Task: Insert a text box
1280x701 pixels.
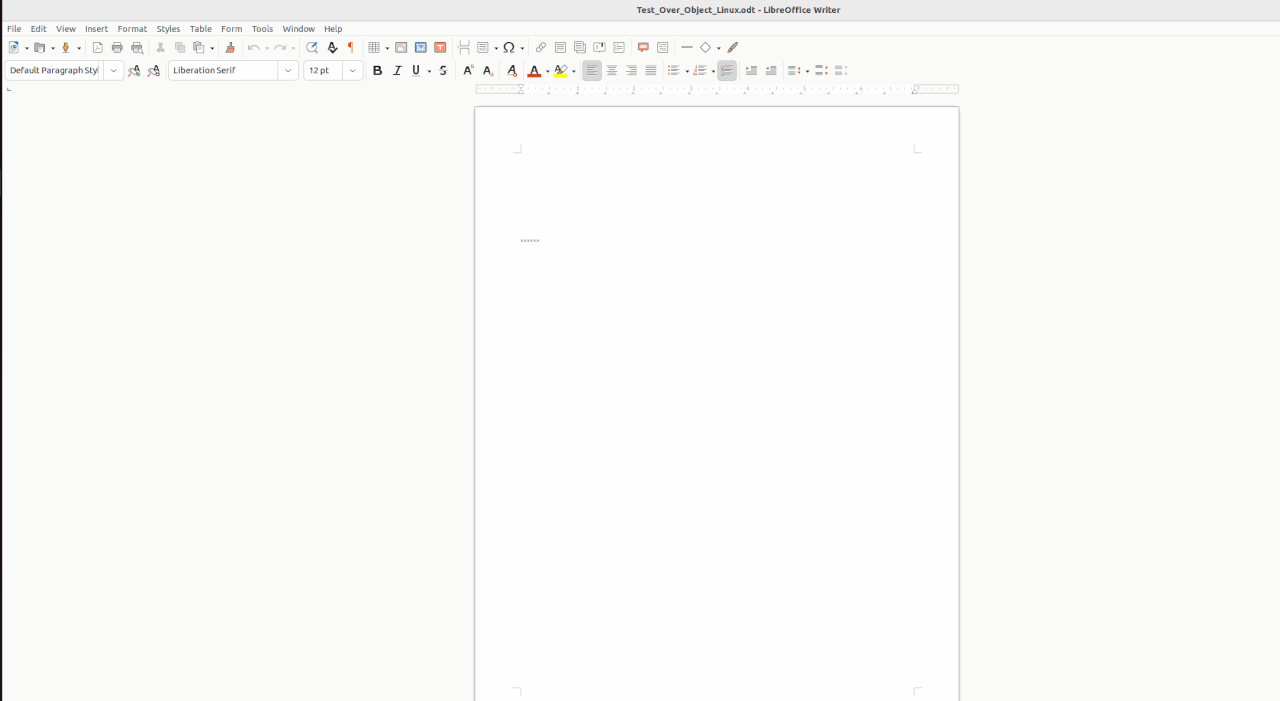Action: [440, 47]
